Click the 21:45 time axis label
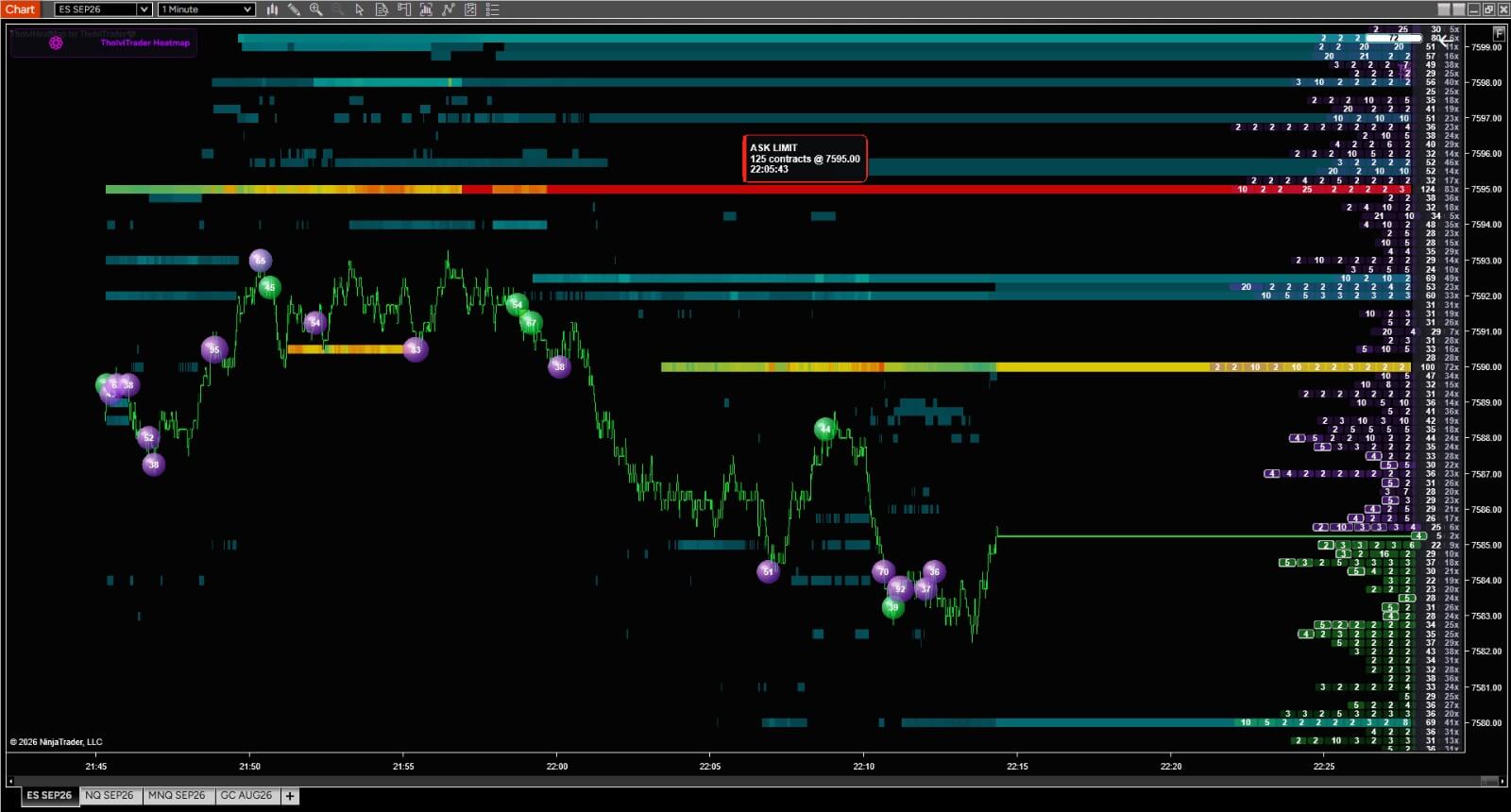 (96, 767)
